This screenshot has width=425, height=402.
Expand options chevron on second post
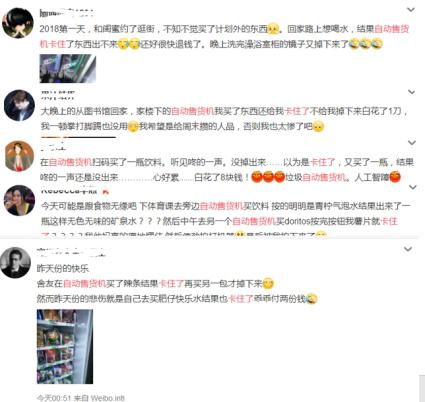pos(412,92)
